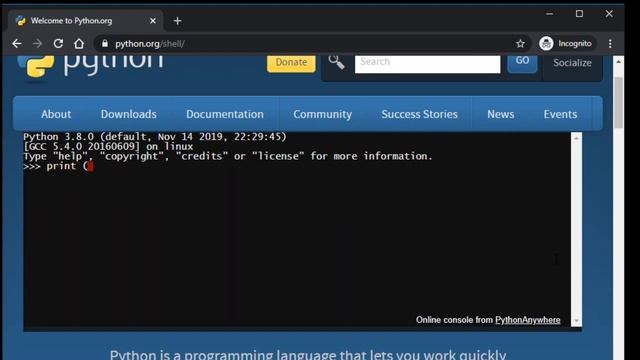640x360 pixels.
Task: Click page scrollbar up arrow
Action: click(618, 62)
